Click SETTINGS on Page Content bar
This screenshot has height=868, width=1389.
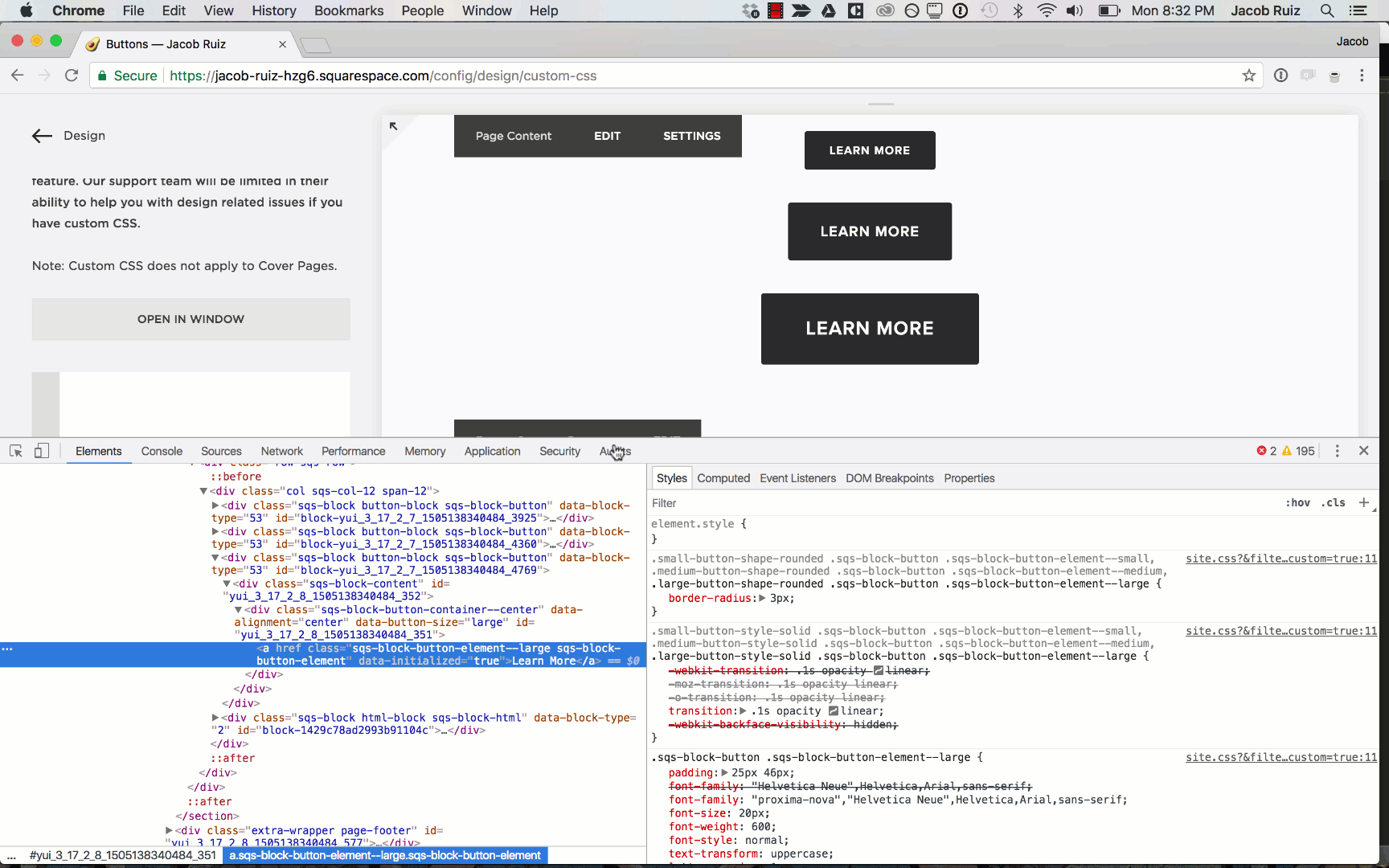691,136
